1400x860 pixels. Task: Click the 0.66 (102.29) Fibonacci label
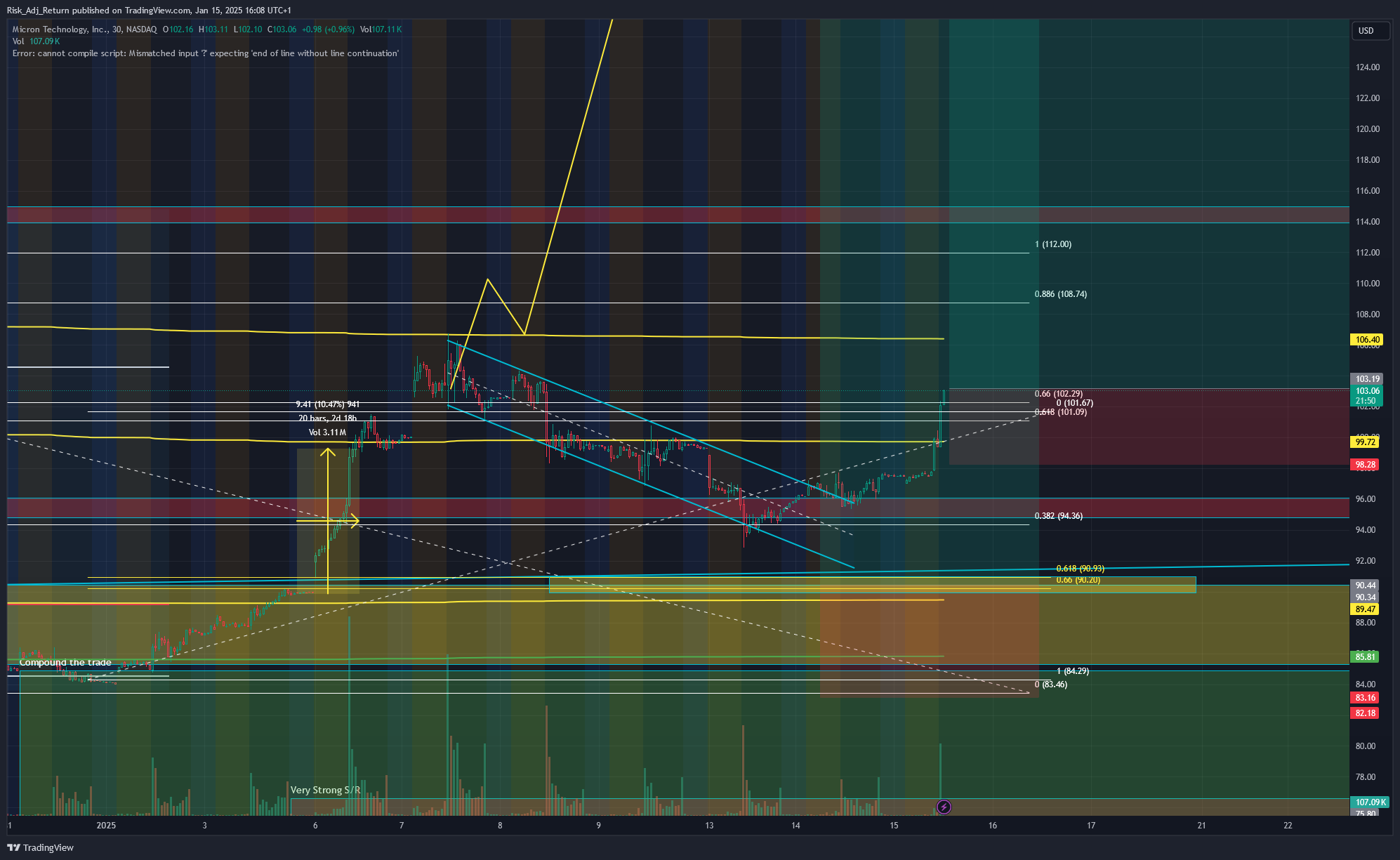point(1059,394)
